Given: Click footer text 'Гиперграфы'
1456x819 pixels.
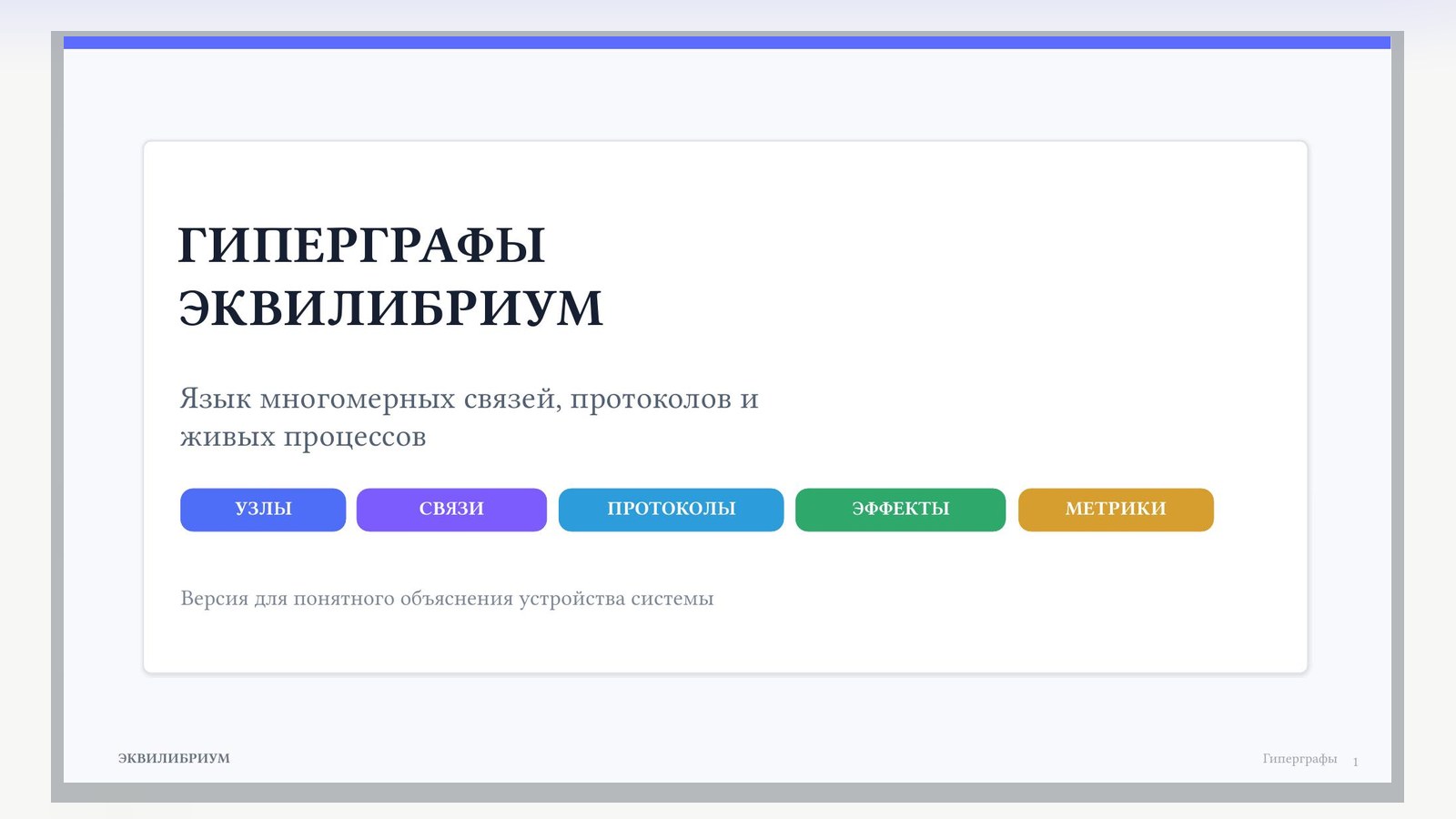Looking at the screenshot, I should pyautogui.click(x=1299, y=759).
